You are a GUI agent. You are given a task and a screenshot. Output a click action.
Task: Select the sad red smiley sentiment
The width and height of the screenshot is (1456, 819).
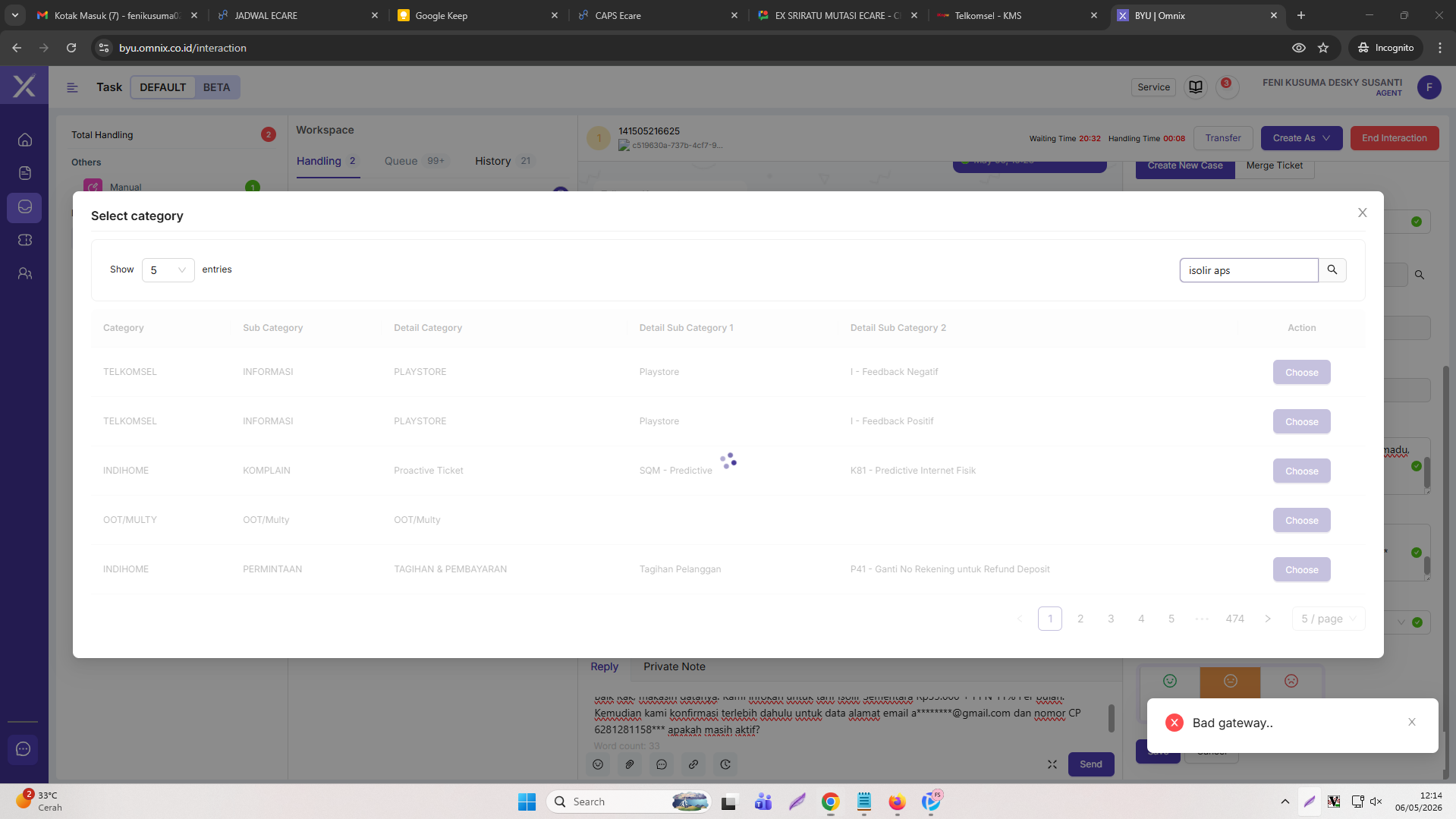click(1291, 681)
